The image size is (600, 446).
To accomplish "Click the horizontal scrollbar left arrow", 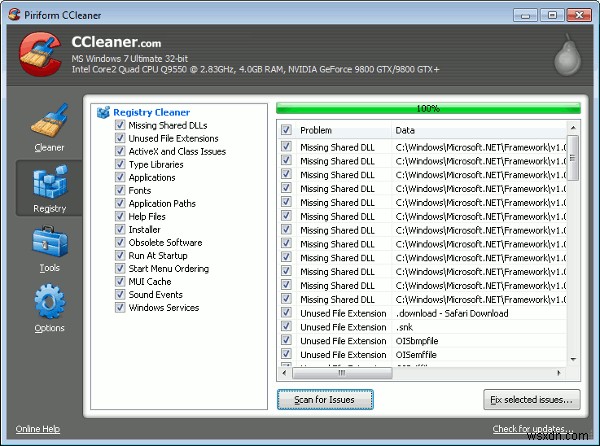I will (x=284, y=373).
